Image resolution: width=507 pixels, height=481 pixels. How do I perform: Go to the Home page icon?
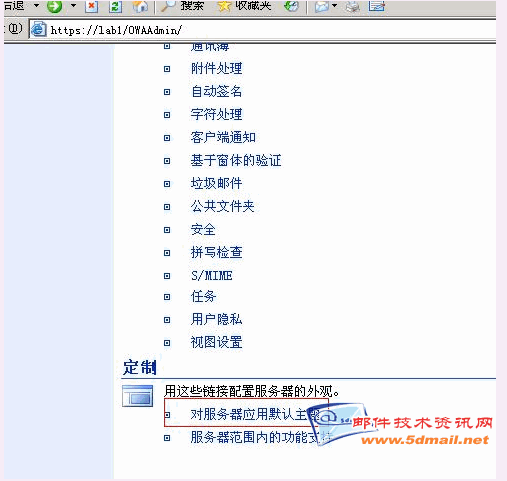pyautogui.click(x=140, y=6)
